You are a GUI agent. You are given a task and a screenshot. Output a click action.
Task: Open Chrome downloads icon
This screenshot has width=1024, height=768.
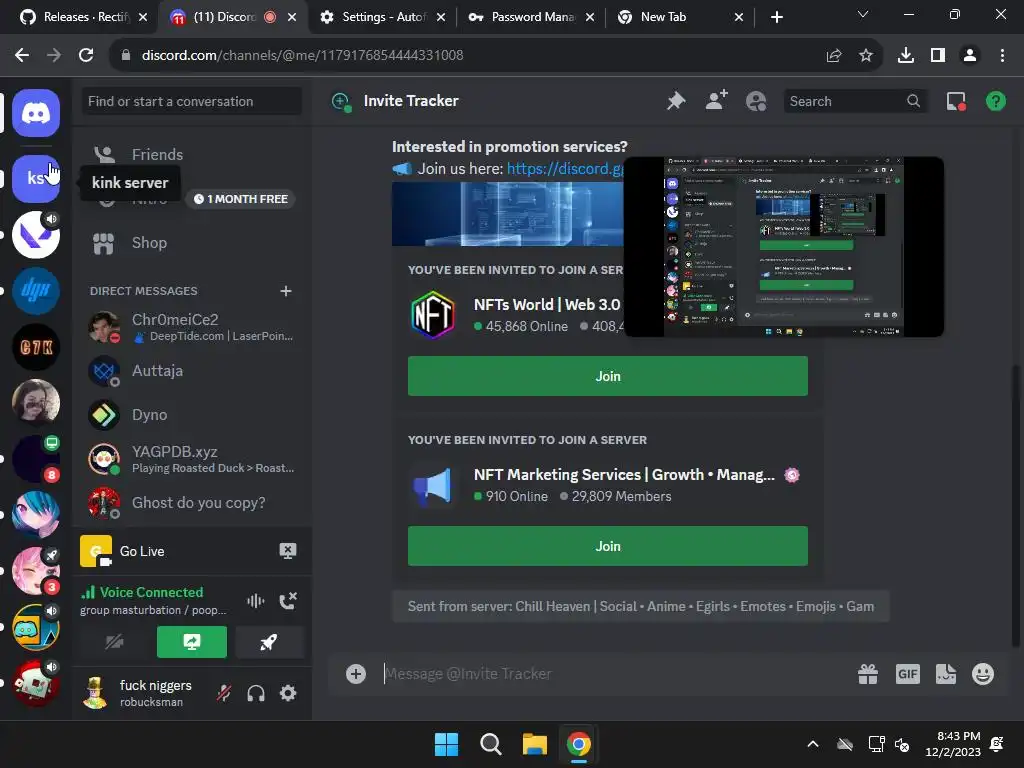point(906,56)
